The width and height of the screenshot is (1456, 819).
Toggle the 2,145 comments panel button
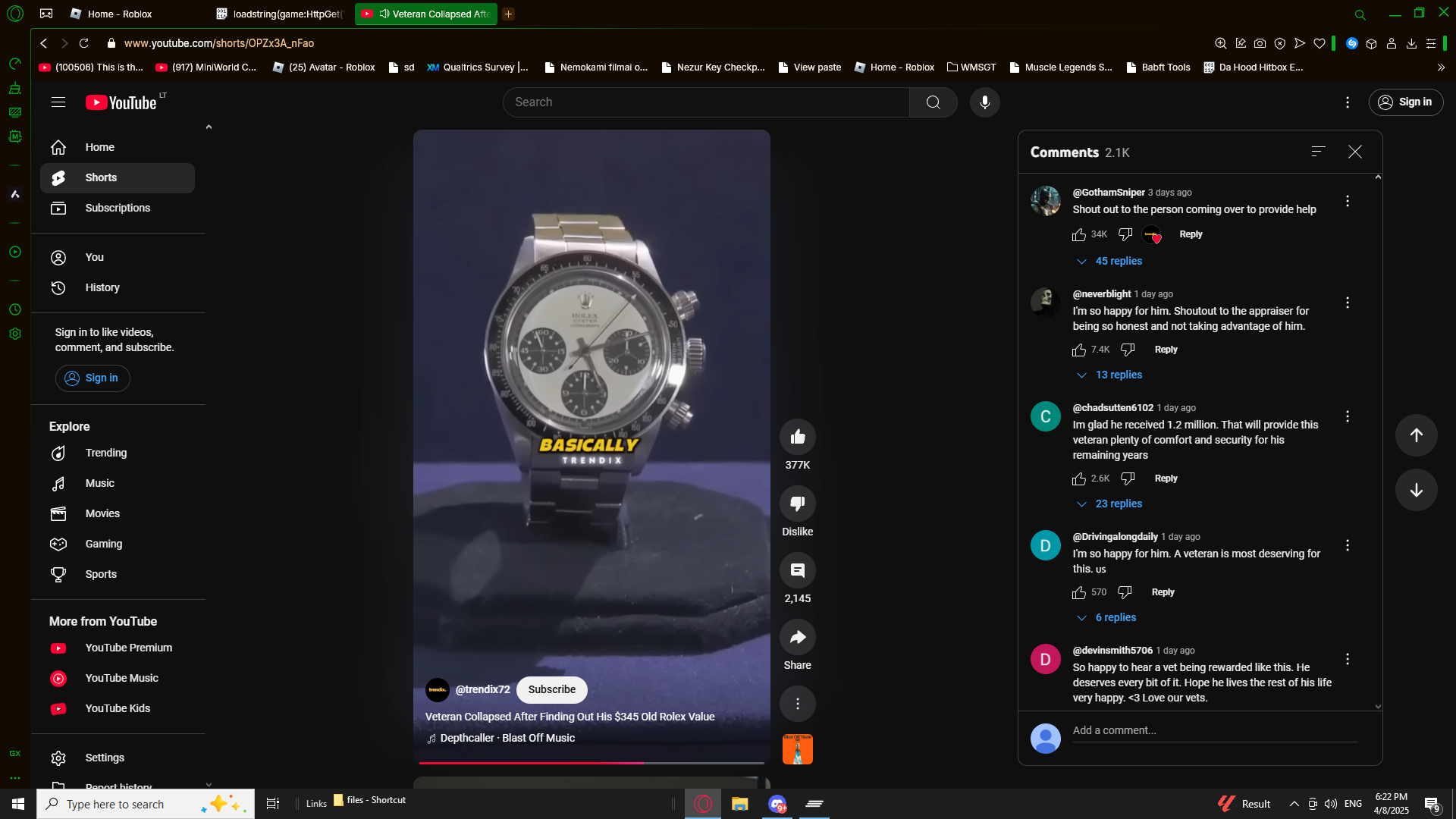(797, 571)
